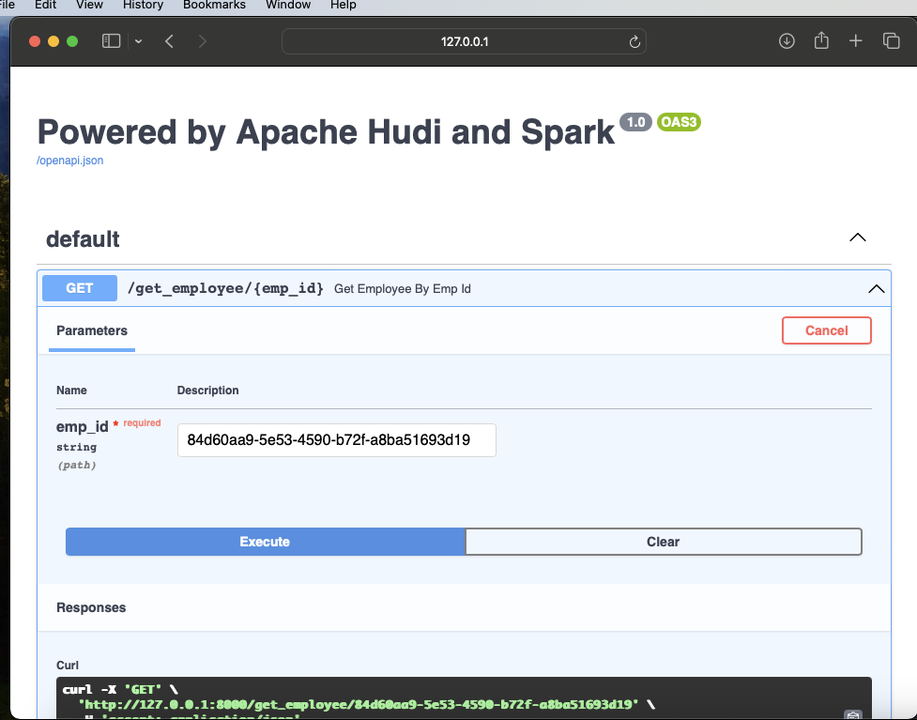Click the Cancel button
Viewport: 917px width, 720px height.
(x=826, y=330)
